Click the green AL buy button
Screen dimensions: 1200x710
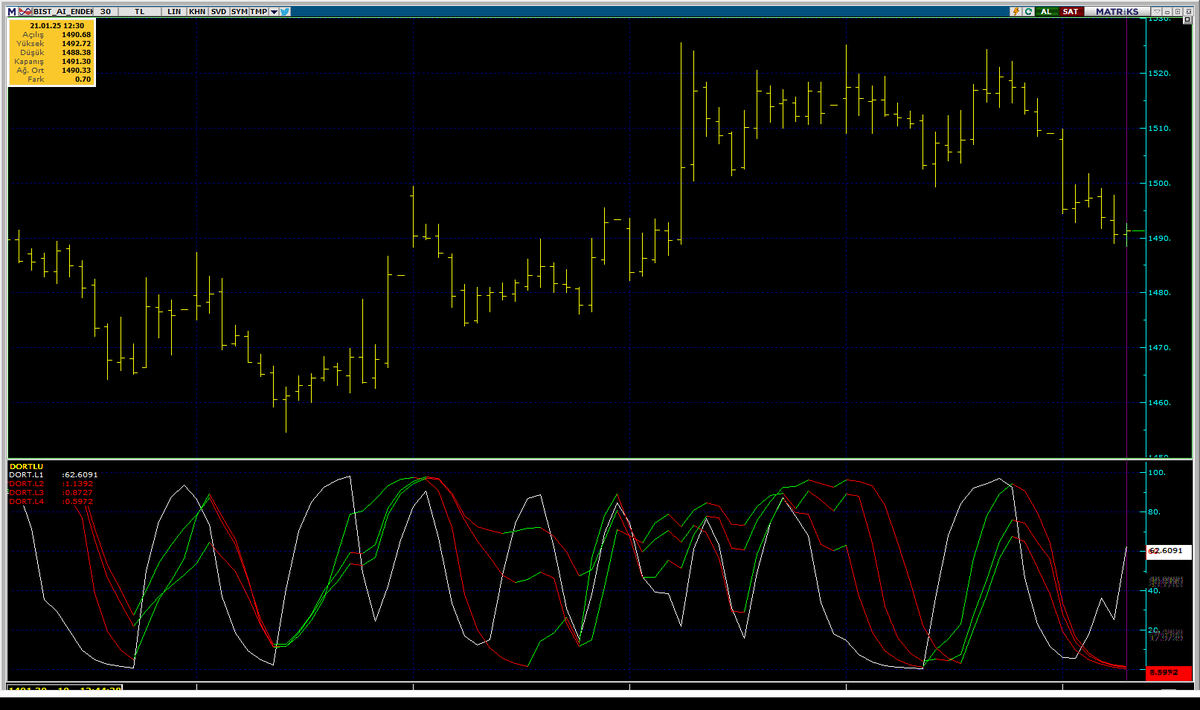tap(1047, 11)
